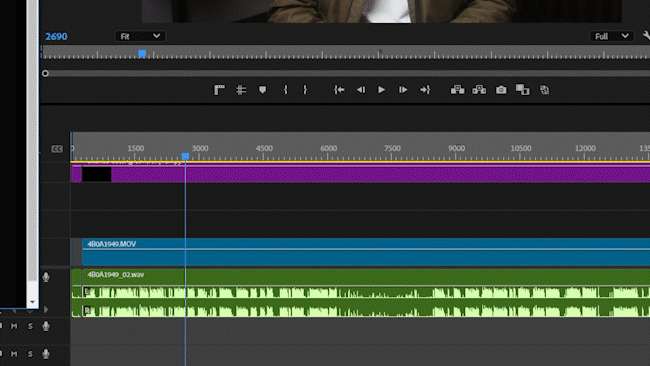This screenshot has height=366, width=650.
Task: Click the right-pointing arrow below the left panel
Action: click(x=46, y=310)
